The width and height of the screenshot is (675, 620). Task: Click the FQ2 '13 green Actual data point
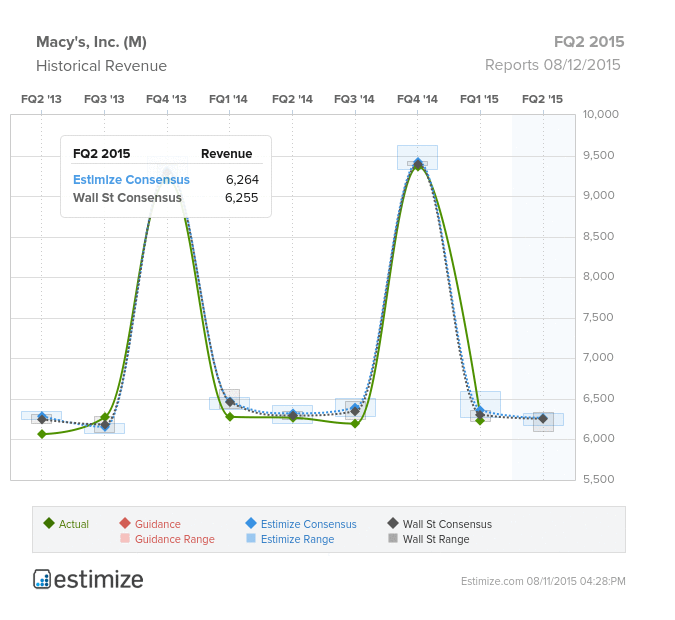[42, 434]
